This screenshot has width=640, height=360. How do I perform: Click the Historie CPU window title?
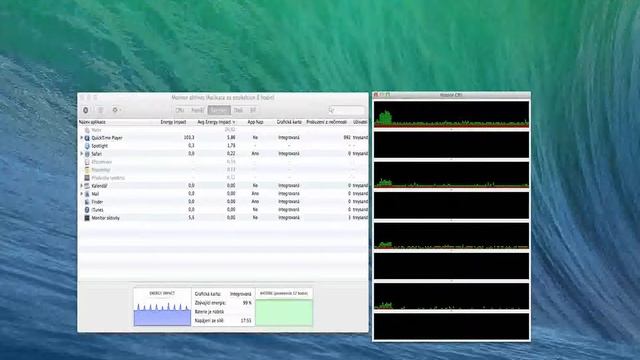[x=451, y=95]
